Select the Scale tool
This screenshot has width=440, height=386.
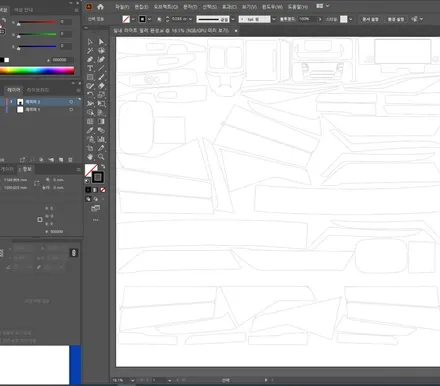(x=101, y=95)
